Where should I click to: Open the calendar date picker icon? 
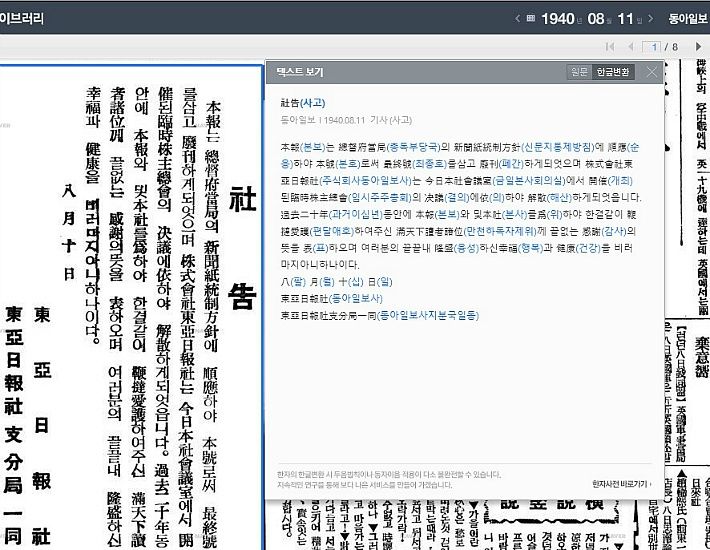pyautogui.click(x=531, y=19)
